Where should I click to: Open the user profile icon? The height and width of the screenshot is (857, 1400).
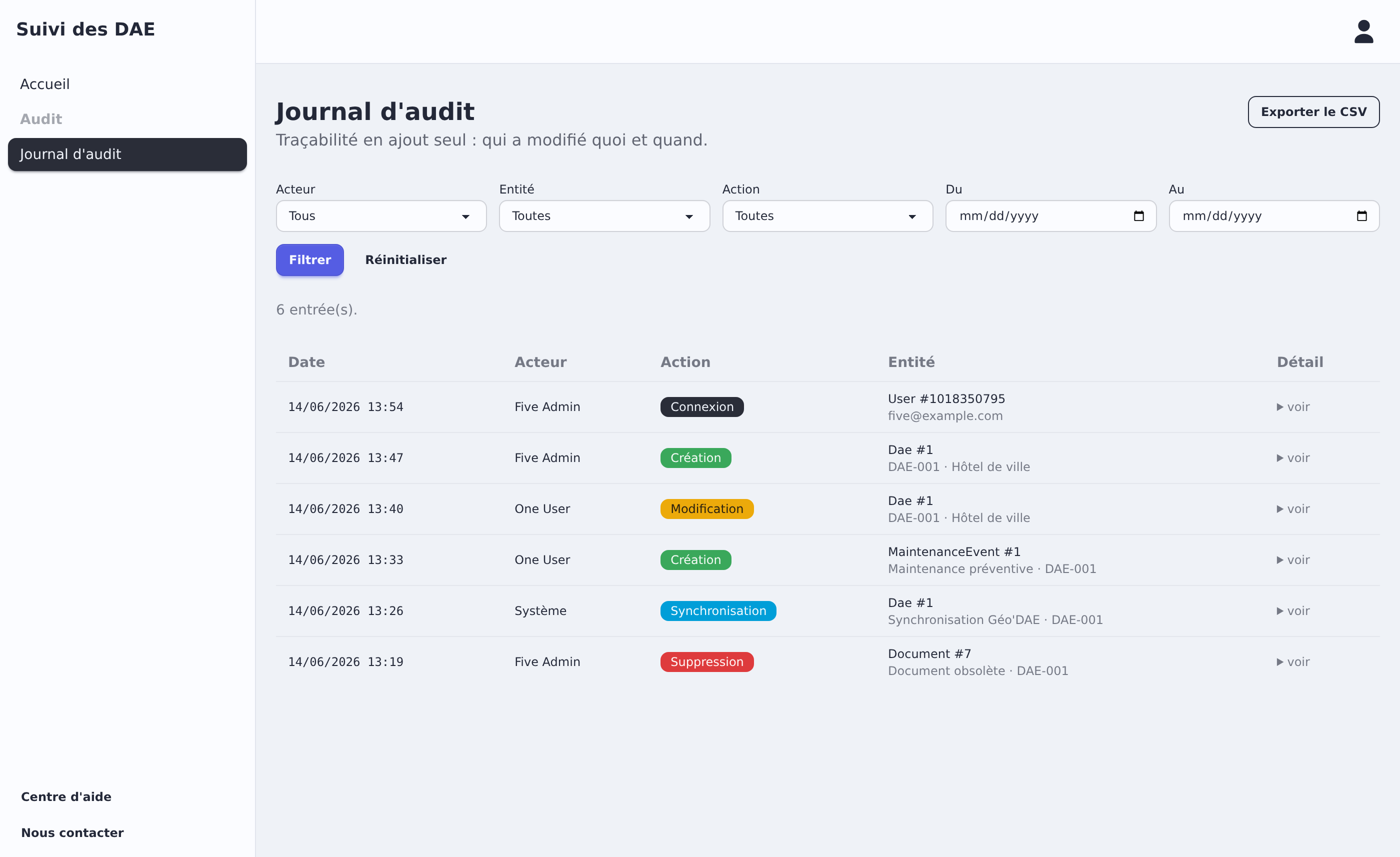coord(1363,32)
